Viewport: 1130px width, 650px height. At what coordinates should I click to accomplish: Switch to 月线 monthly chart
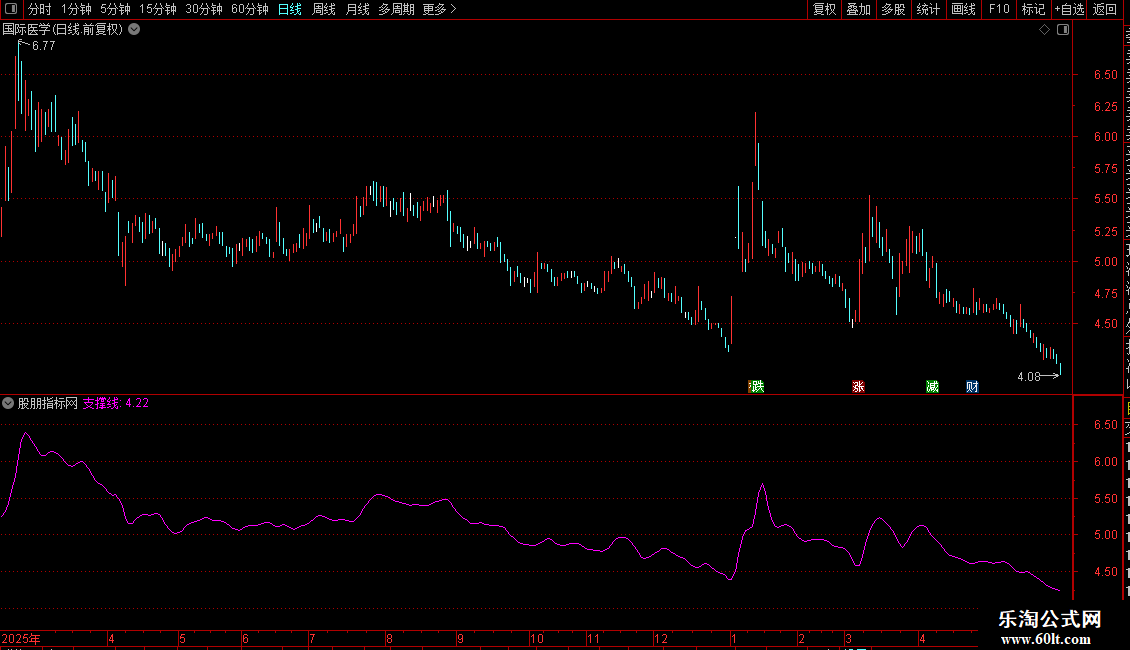point(357,9)
